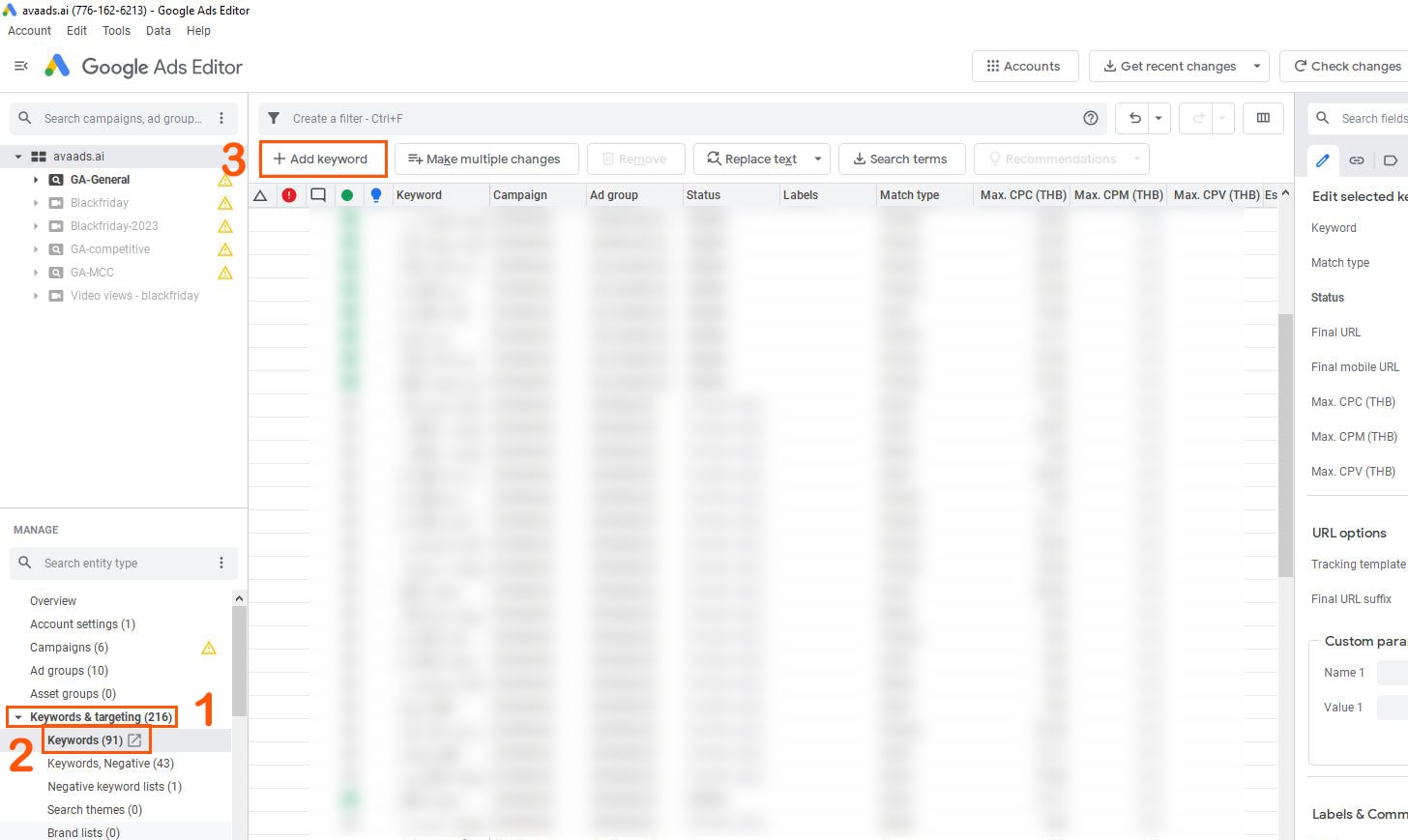Viewport: 1408px width, 840px height.
Task: Click the GA-MCC campaign search icon
Action: [56, 273]
